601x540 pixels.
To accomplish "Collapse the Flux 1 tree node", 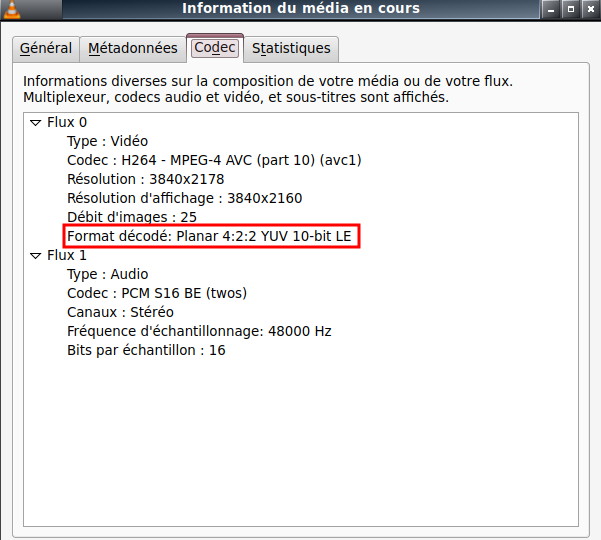I will (x=36, y=256).
